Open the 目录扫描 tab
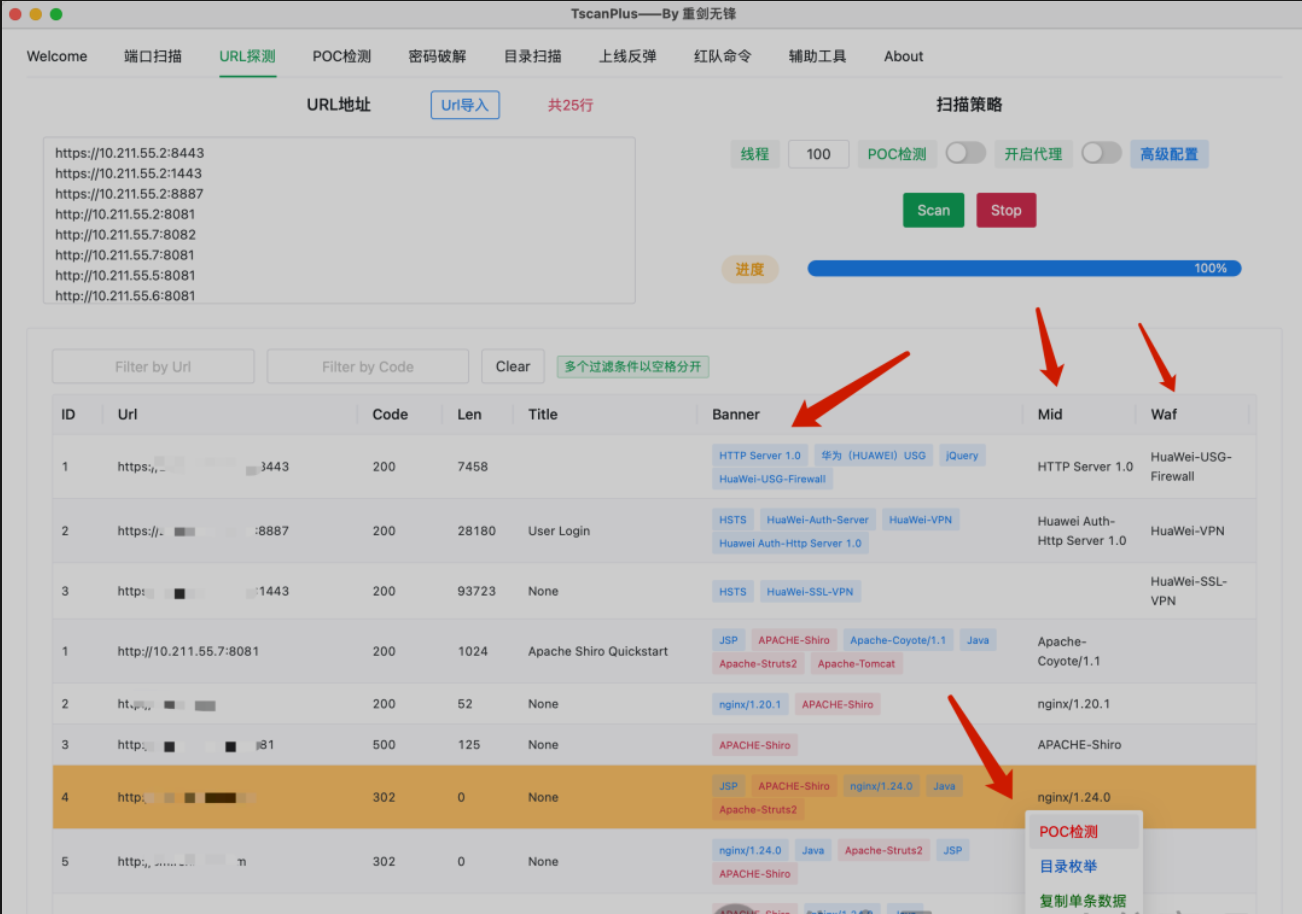This screenshot has width=1302, height=914. (x=533, y=56)
